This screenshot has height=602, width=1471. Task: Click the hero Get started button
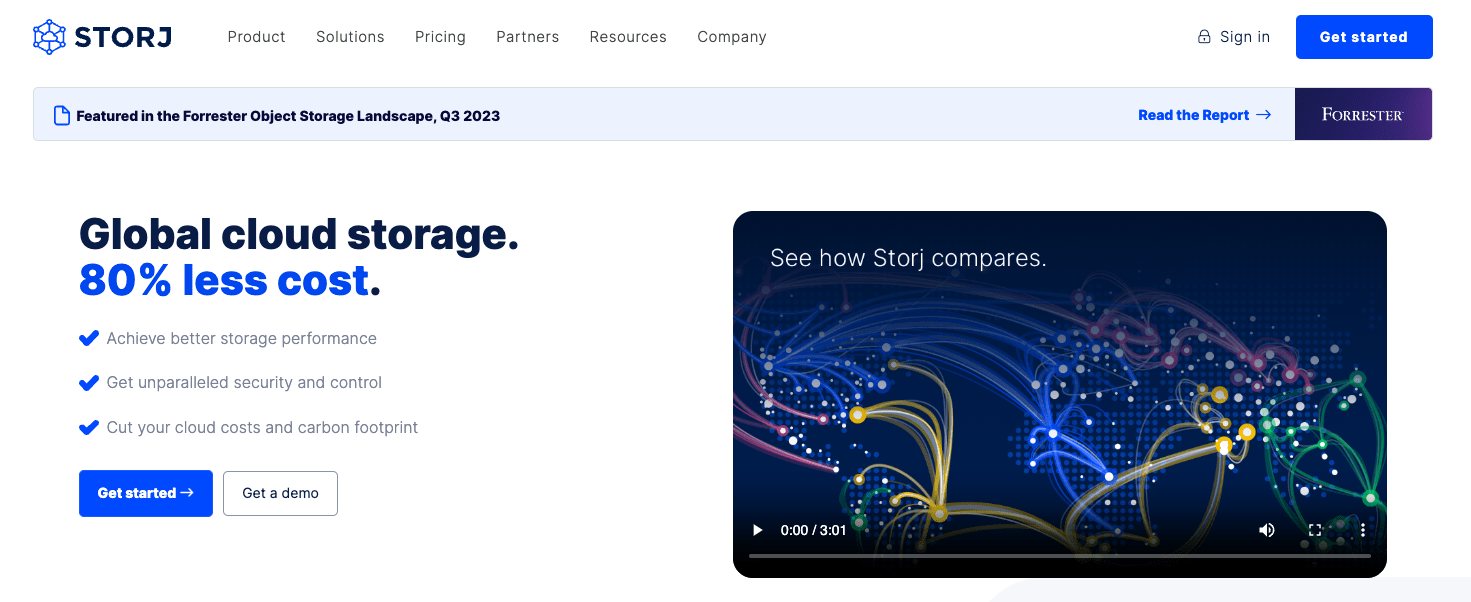pyautogui.click(x=146, y=493)
